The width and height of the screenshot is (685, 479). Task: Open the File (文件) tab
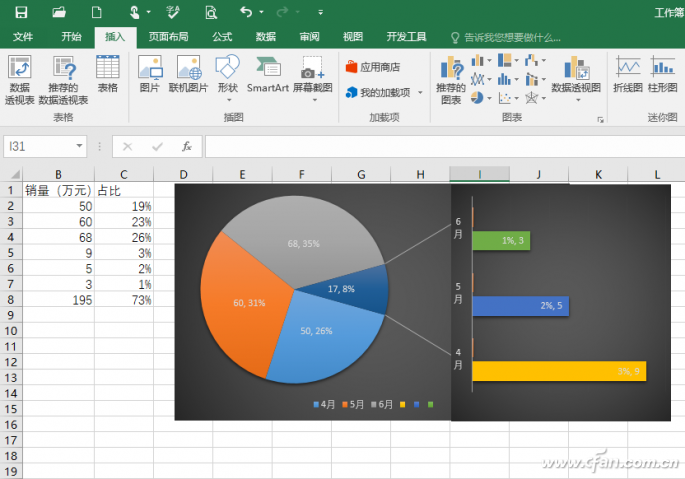point(23,37)
